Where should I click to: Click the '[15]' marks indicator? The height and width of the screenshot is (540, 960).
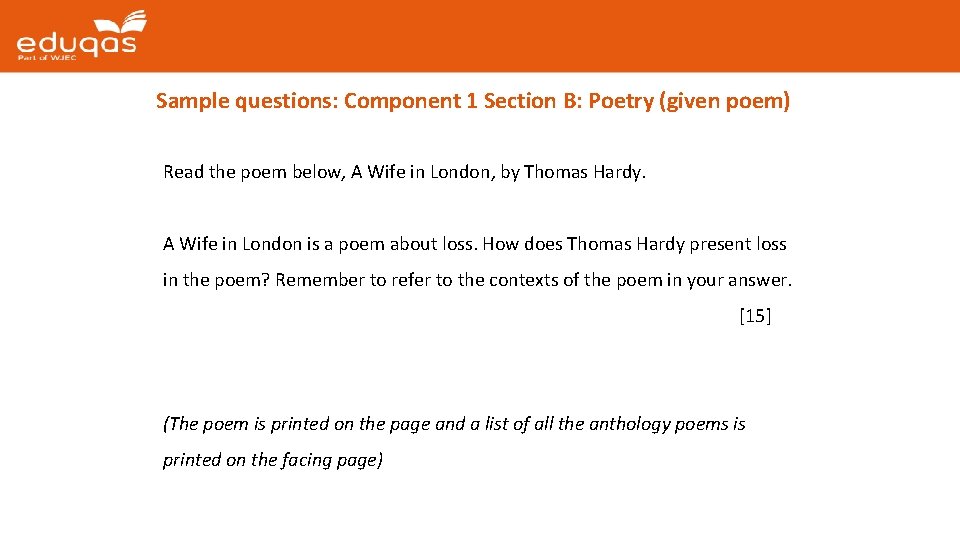click(755, 316)
